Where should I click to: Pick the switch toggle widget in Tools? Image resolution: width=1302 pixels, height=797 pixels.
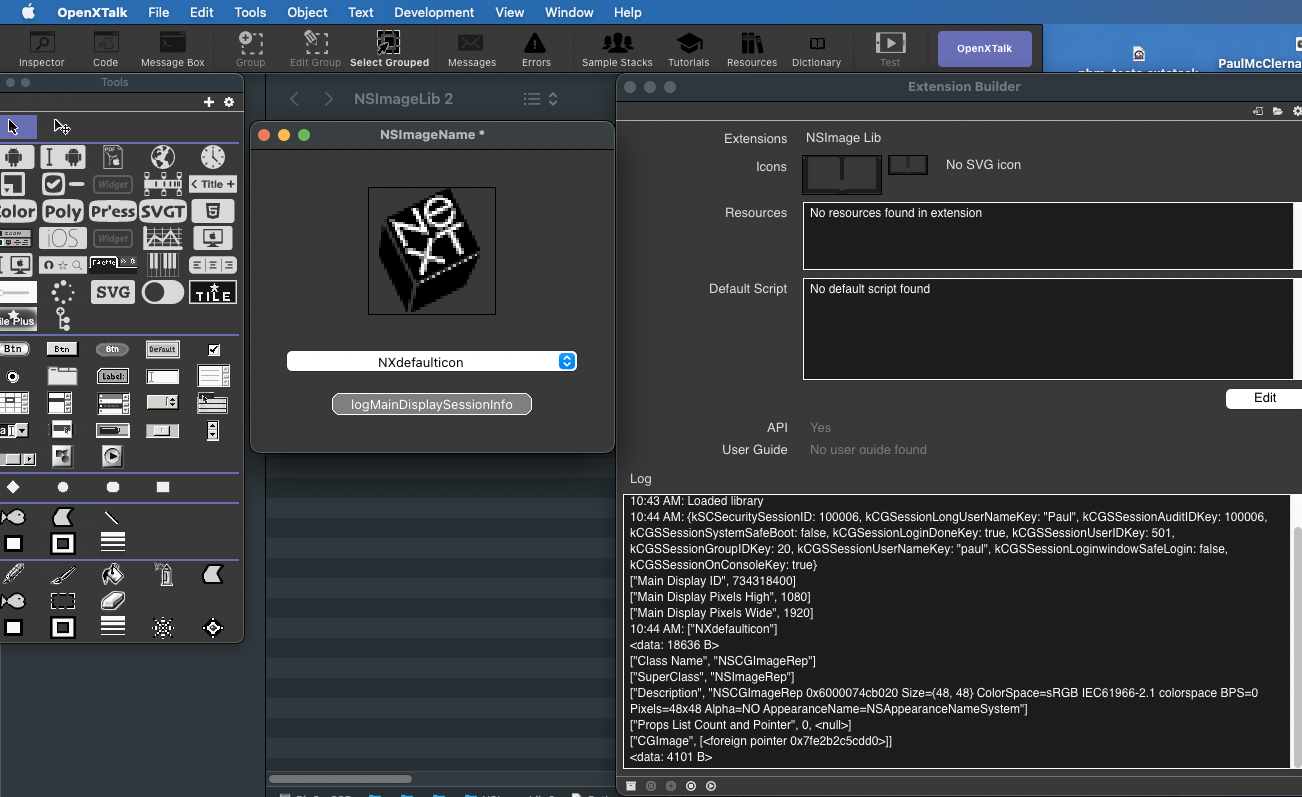click(163, 292)
